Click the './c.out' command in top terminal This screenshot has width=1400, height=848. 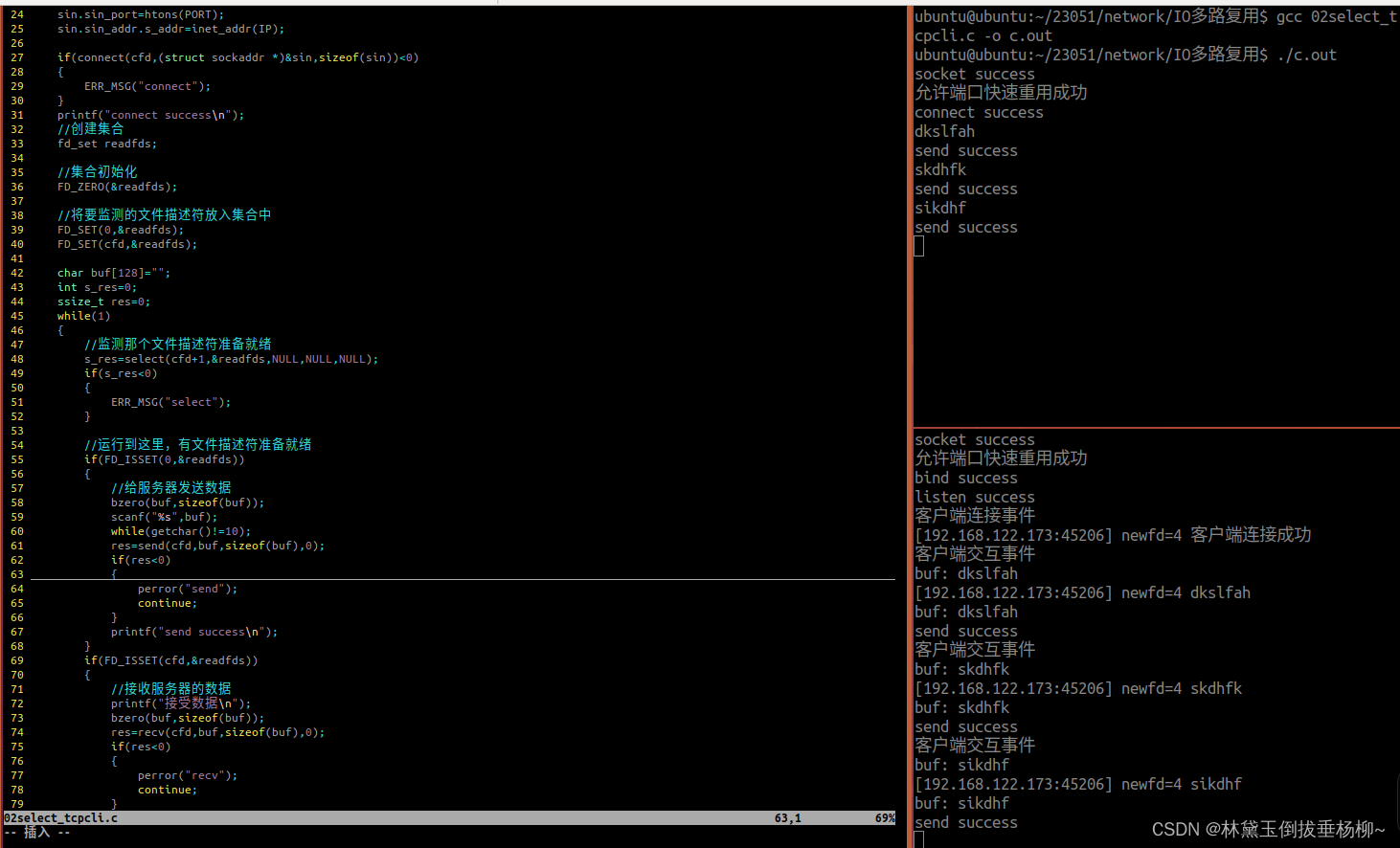coord(1307,55)
